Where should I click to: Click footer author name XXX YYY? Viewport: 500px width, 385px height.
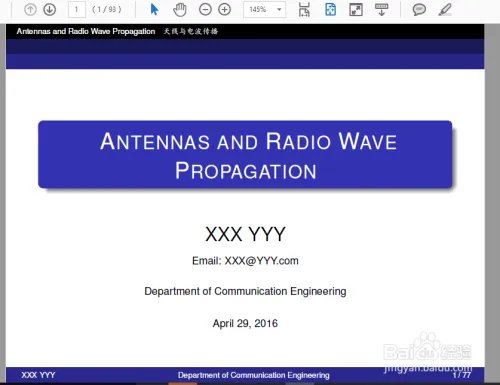click(x=38, y=375)
